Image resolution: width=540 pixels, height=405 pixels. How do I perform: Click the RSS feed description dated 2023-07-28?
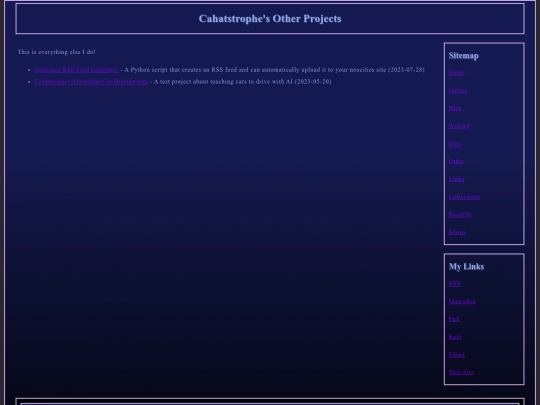pyautogui.click(x=272, y=70)
